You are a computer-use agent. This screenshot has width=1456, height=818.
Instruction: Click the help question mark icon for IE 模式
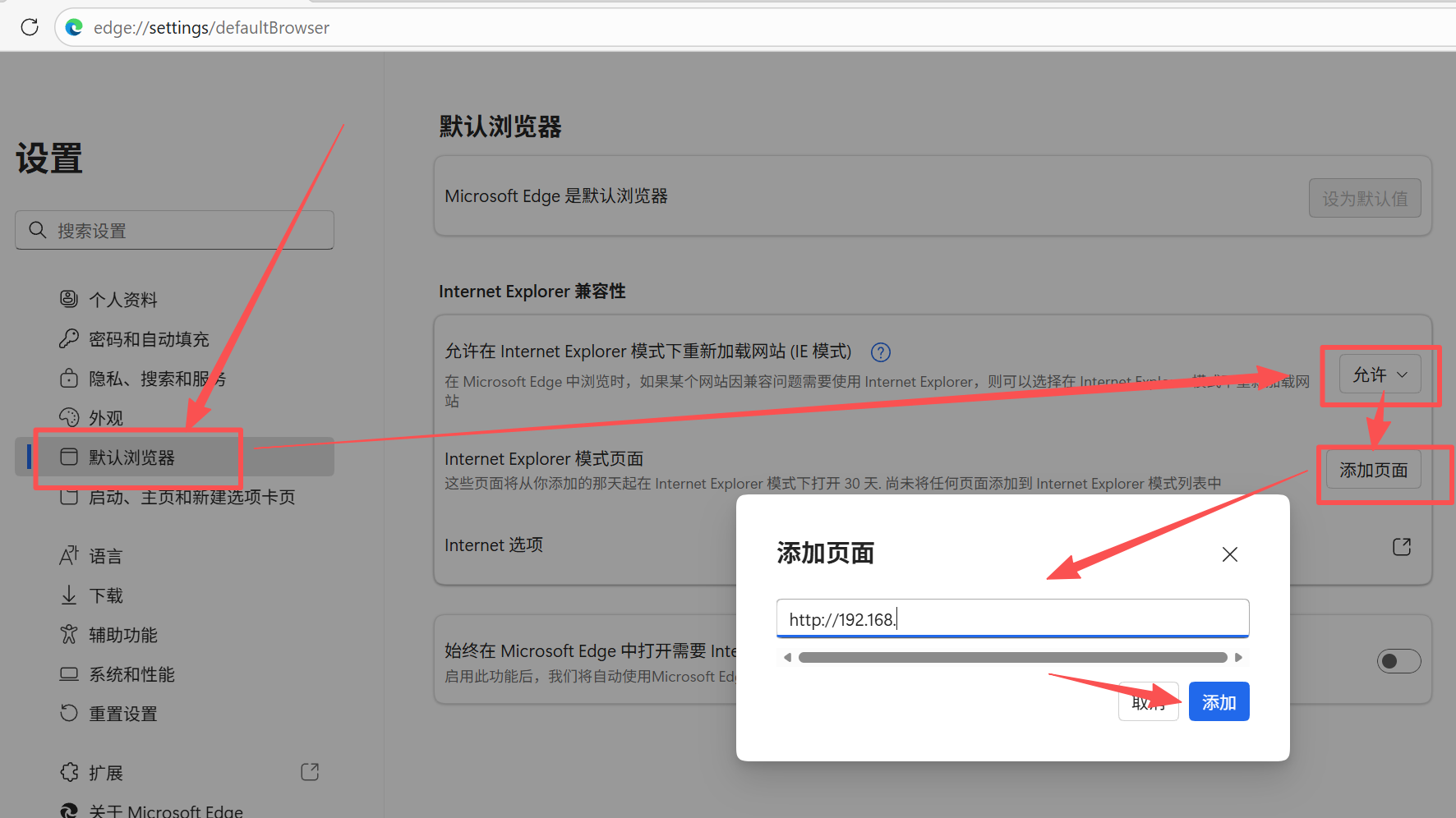pyautogui.click(x=881, y=352)
